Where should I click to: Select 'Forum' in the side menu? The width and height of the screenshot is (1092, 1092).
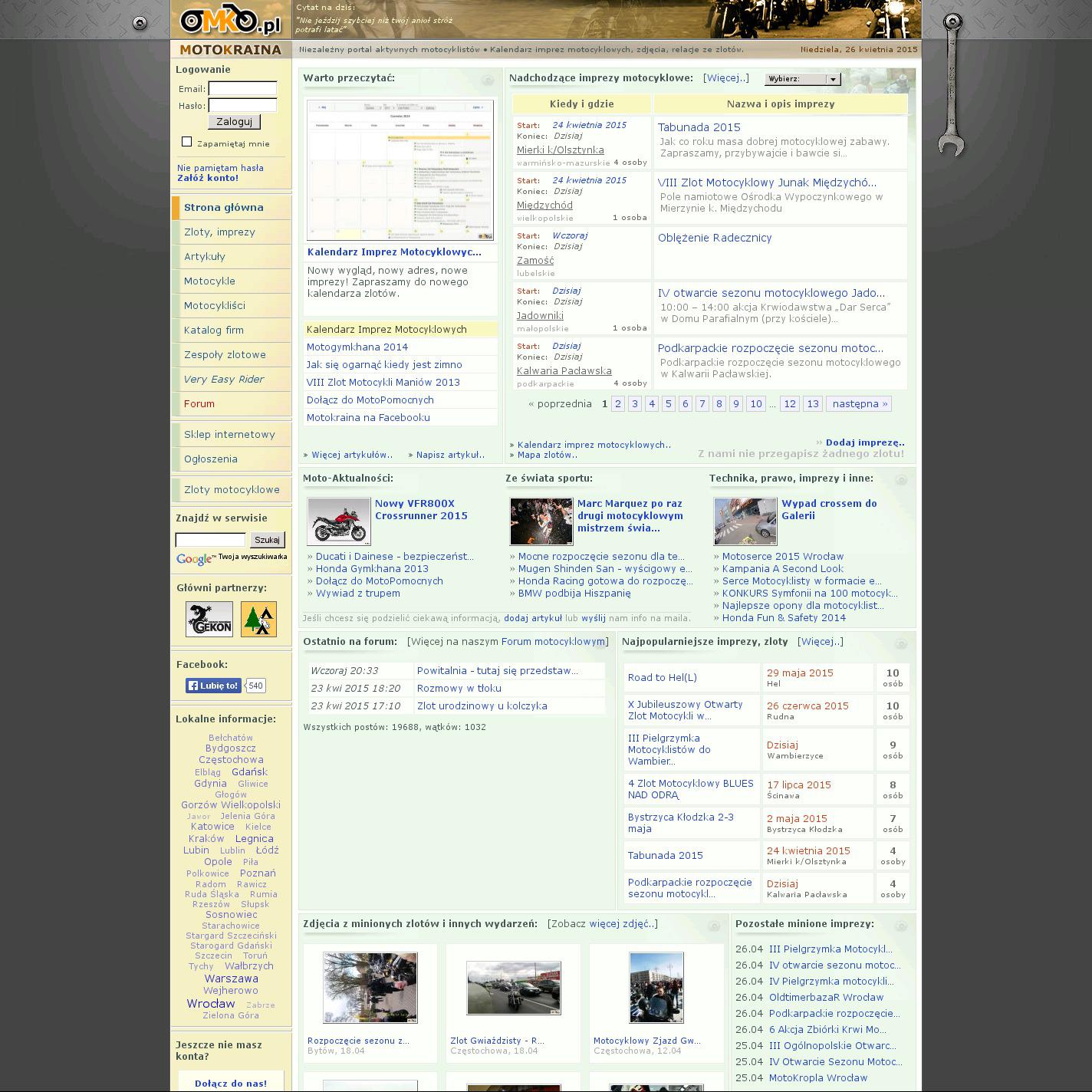pos(199,404)
